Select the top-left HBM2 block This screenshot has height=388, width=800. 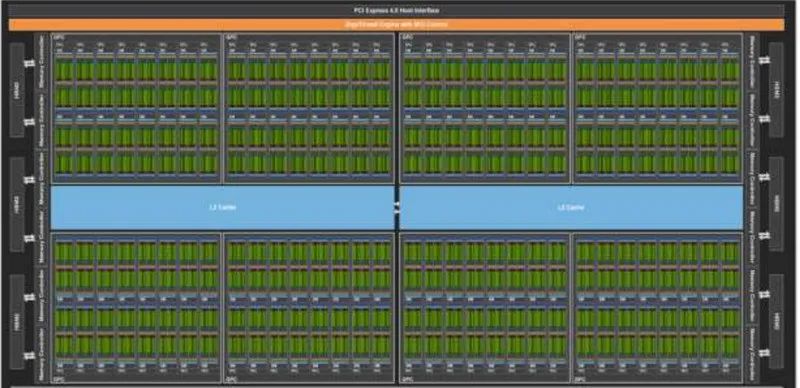[17, 90]
